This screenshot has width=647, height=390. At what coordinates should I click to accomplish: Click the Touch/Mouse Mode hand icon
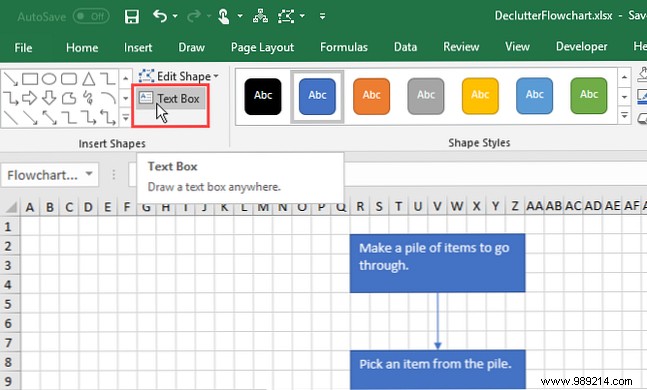pyautogui.click(x=224, y=17)
